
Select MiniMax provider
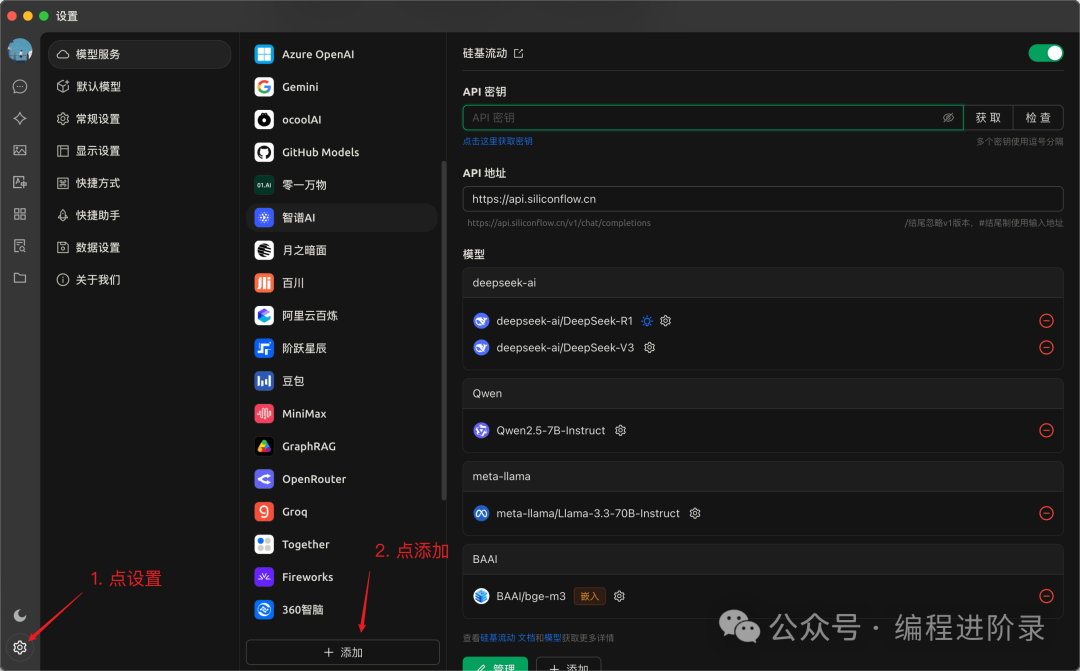coord(342,413)
